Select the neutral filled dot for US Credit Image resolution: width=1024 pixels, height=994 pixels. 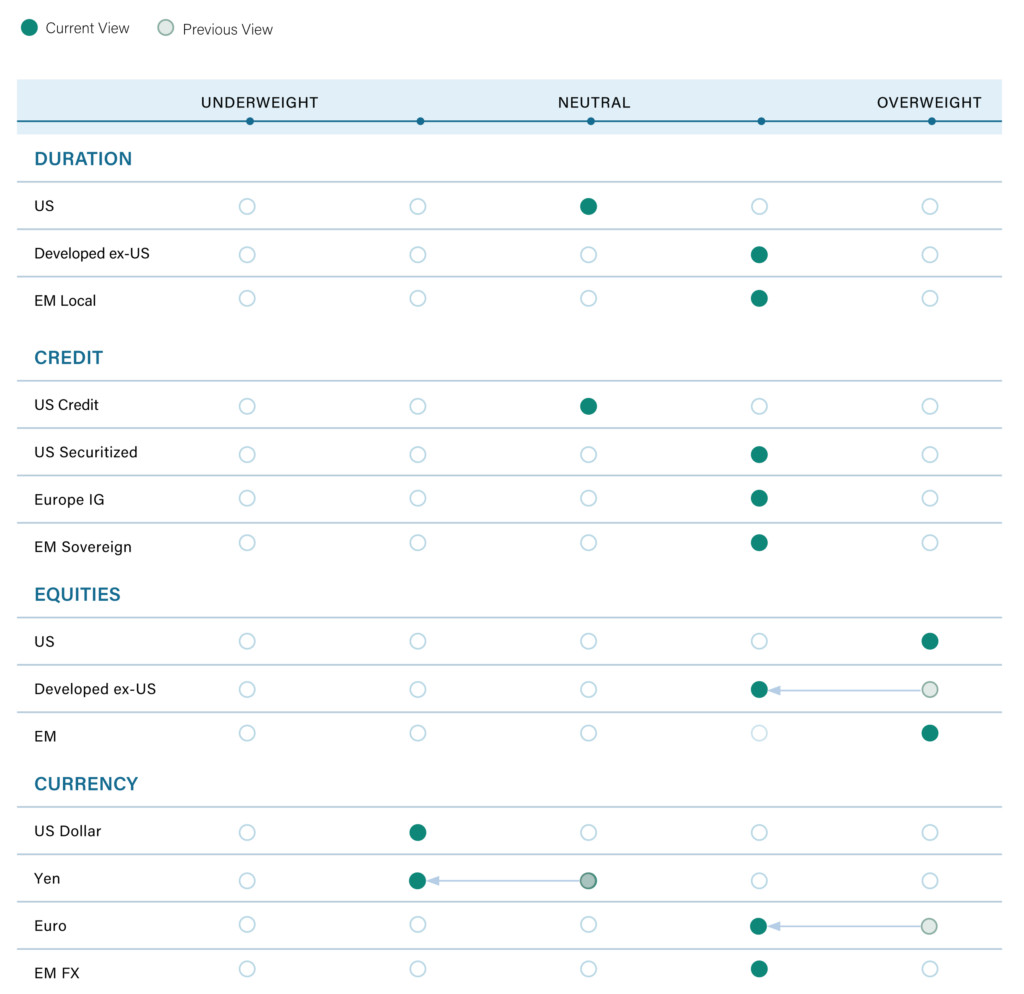[588, 406]
